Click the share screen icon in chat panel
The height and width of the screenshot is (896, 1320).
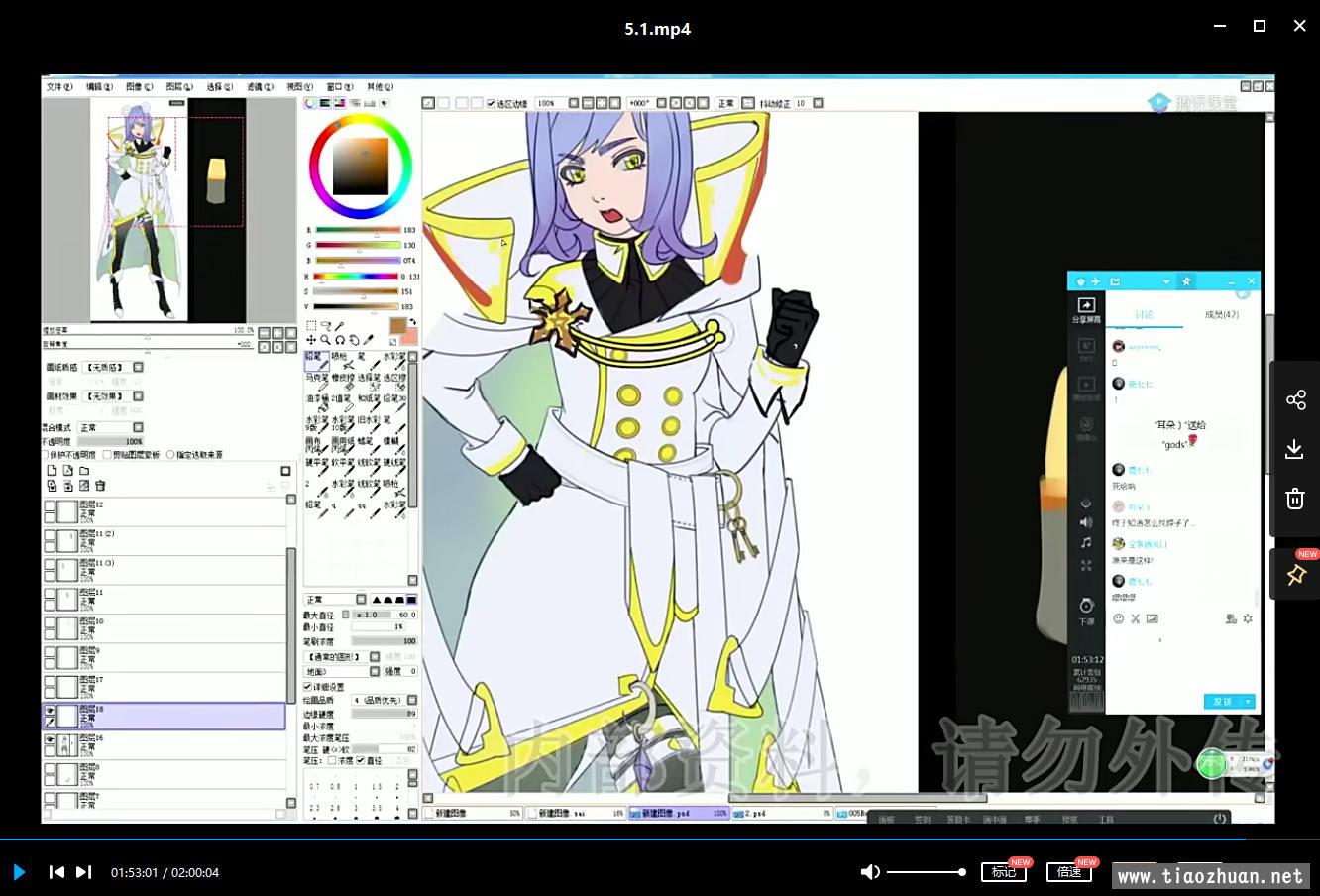coord(1086,306)
